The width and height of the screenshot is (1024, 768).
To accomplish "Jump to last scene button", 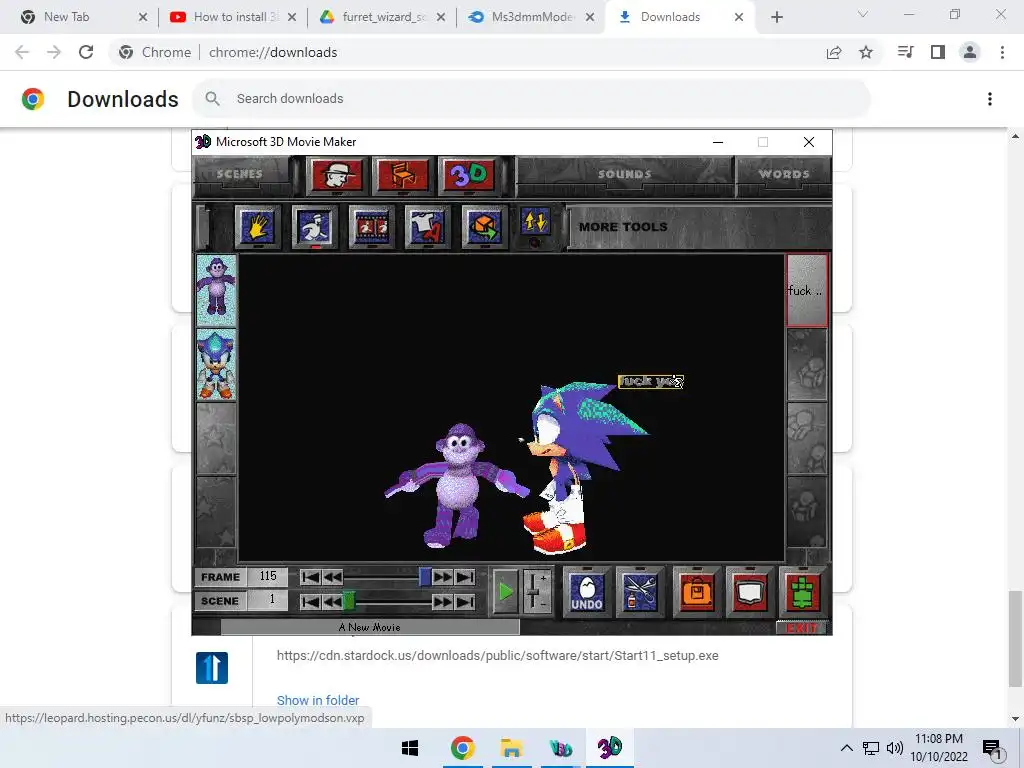I will [465, 601].
